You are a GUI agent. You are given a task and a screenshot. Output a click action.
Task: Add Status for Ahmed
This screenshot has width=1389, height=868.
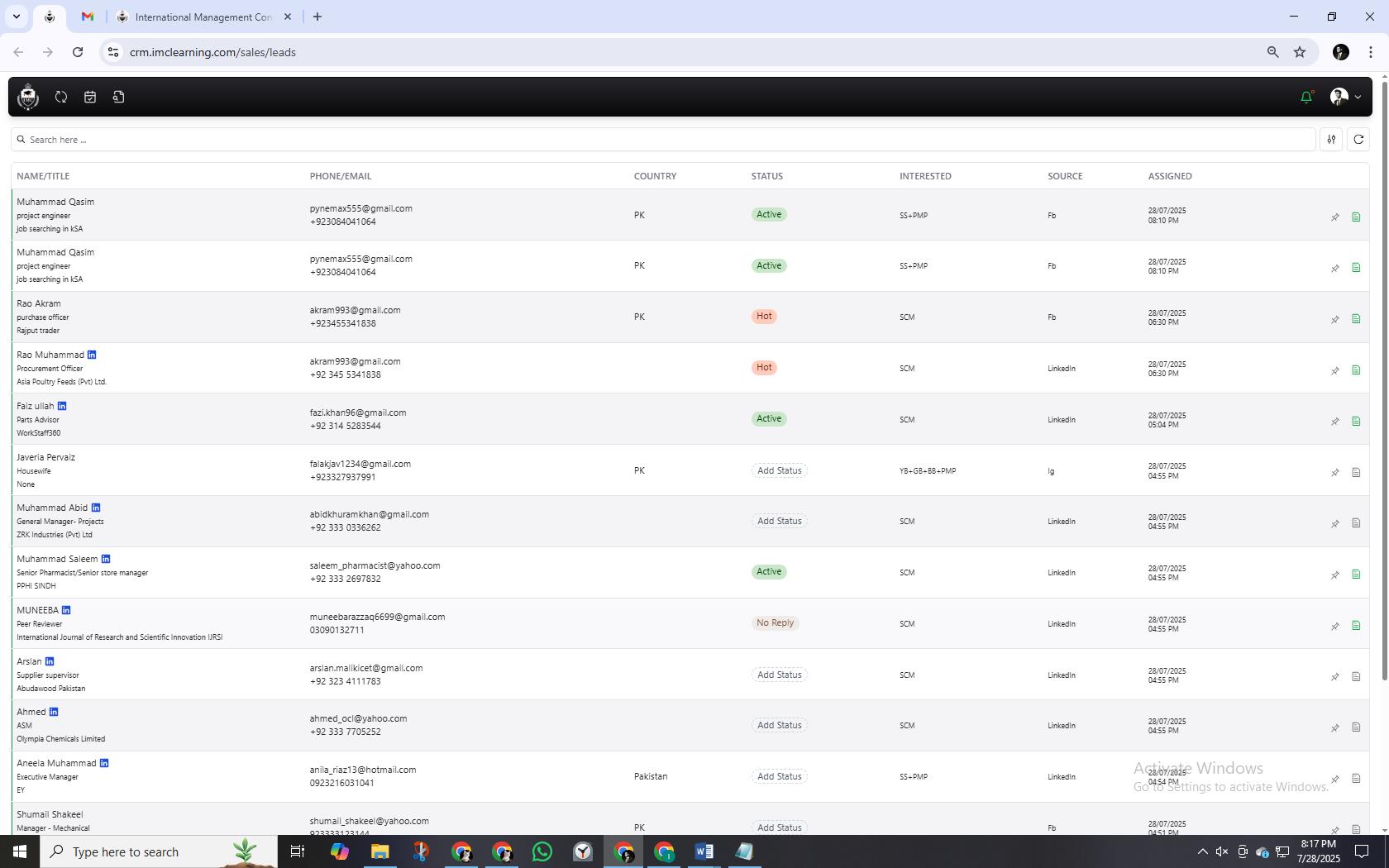click(780, 725)
